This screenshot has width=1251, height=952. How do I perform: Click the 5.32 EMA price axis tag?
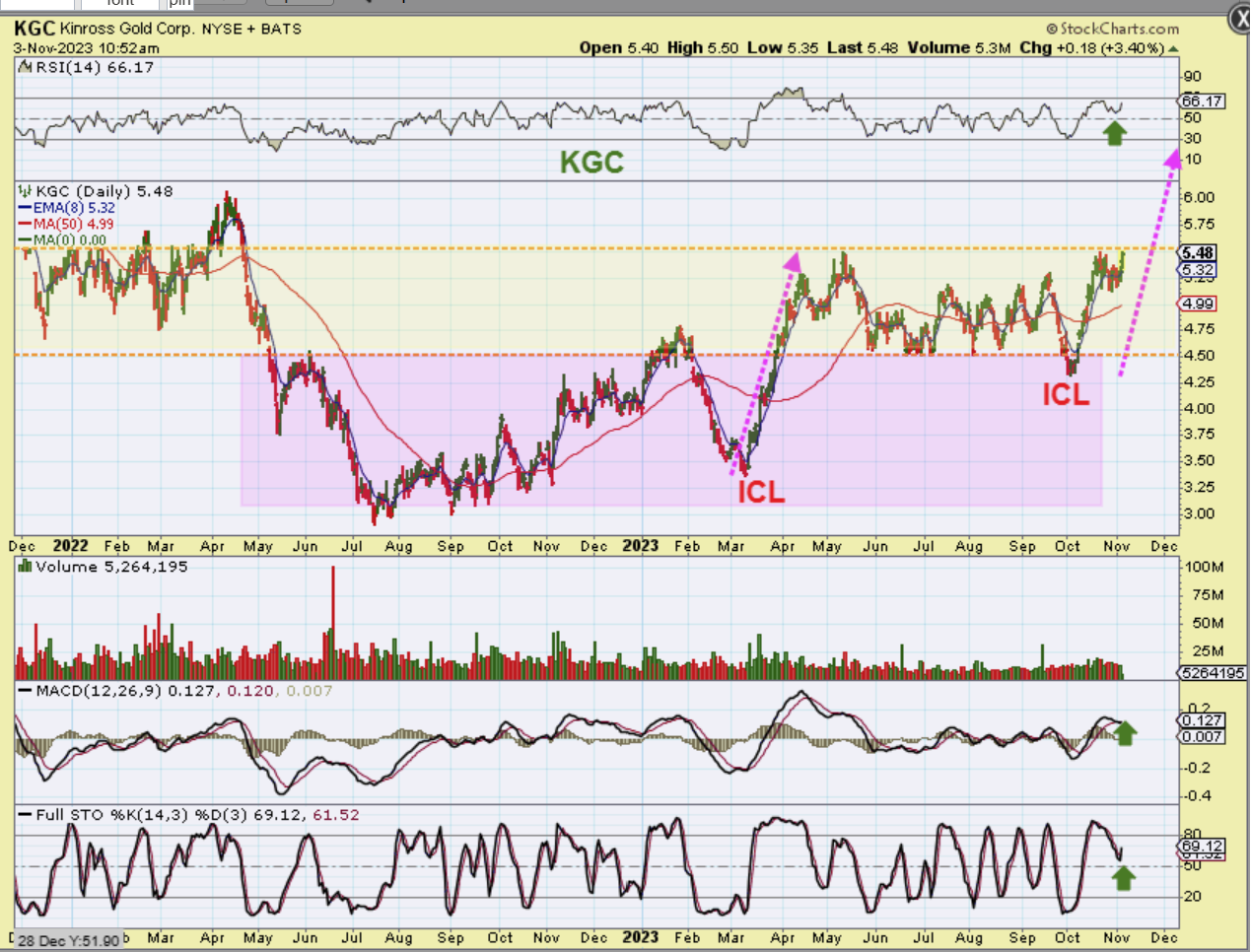(1198, 269)
